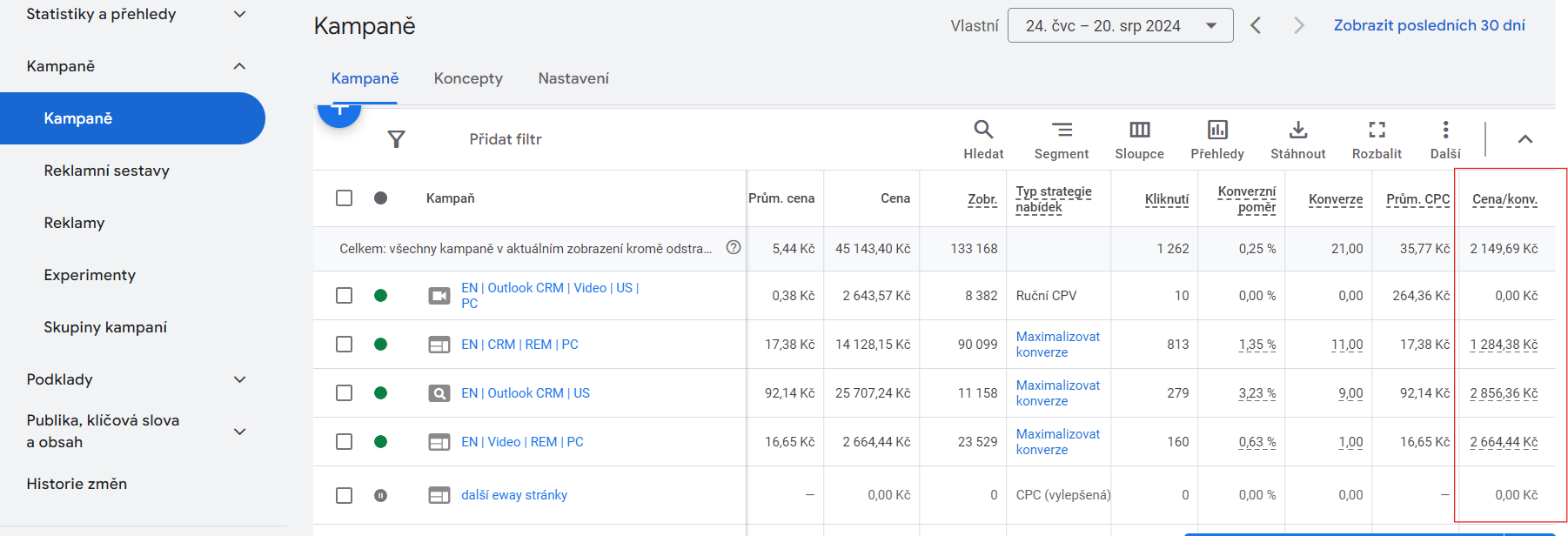Expand table with Rozbalit icon
The width and height of the screenshot is (1568, 536).
click(x=1377, y=139)
